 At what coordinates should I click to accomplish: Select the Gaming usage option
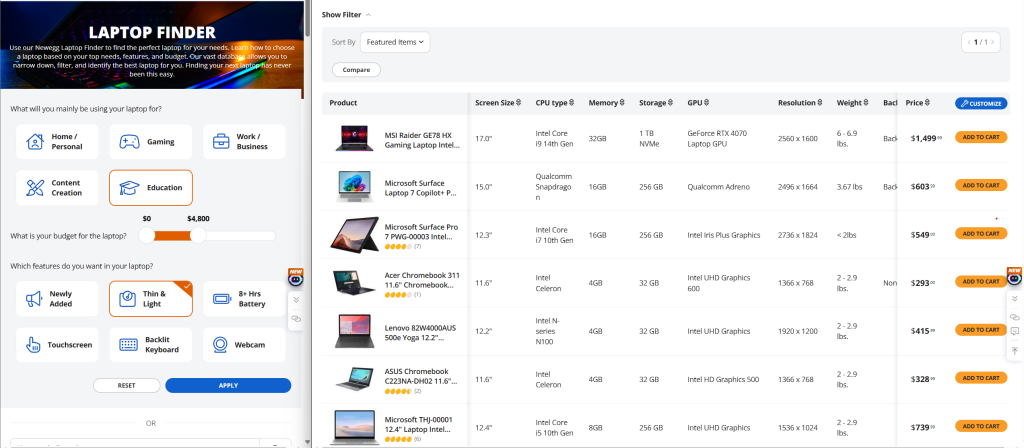tap(150, 142)
